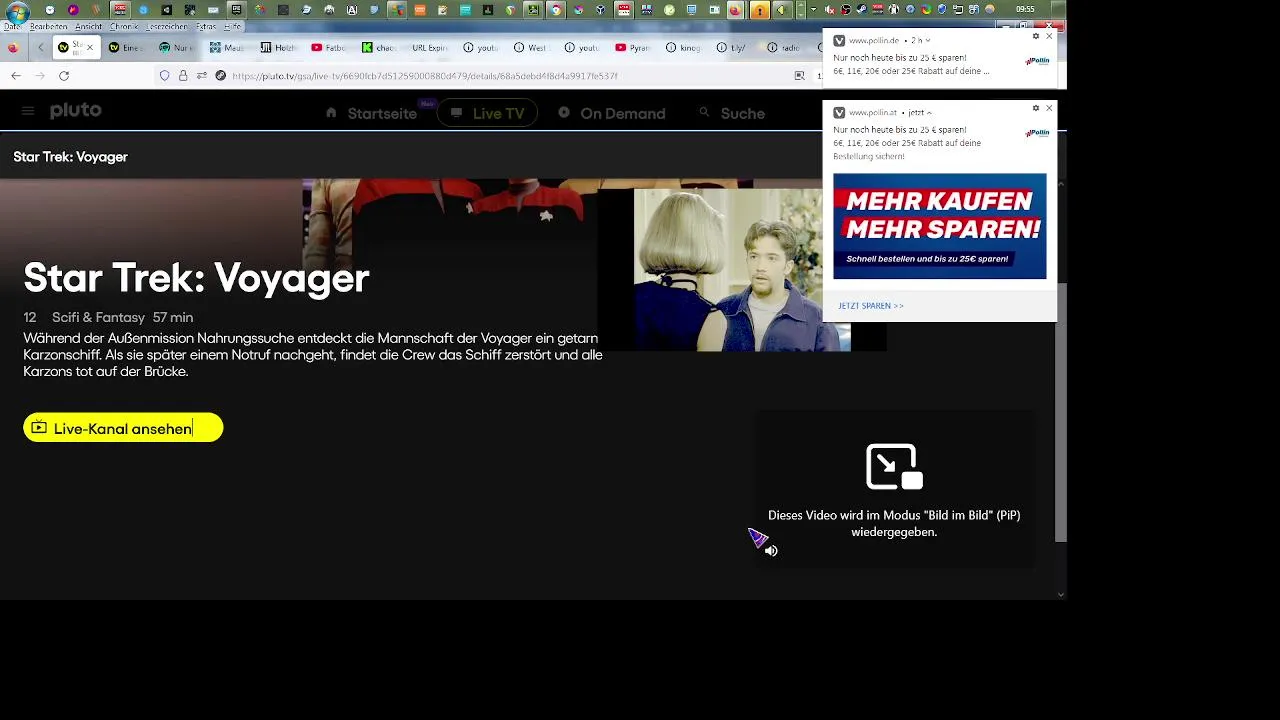Screen dimensions: 1280x720
Task: Mute the video via speaker icon
Action: point(771,550)
